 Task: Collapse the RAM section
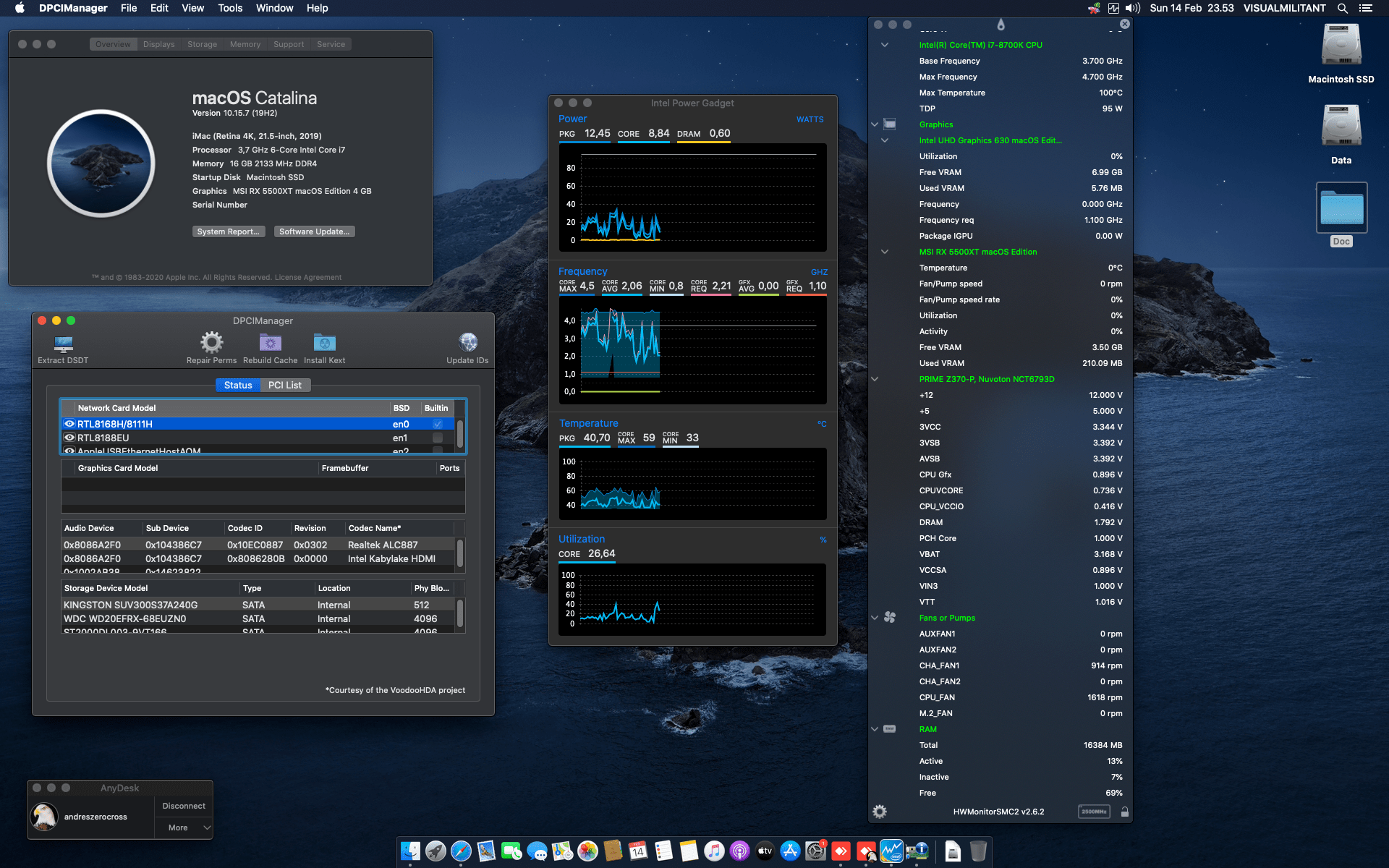coord(875,729)
